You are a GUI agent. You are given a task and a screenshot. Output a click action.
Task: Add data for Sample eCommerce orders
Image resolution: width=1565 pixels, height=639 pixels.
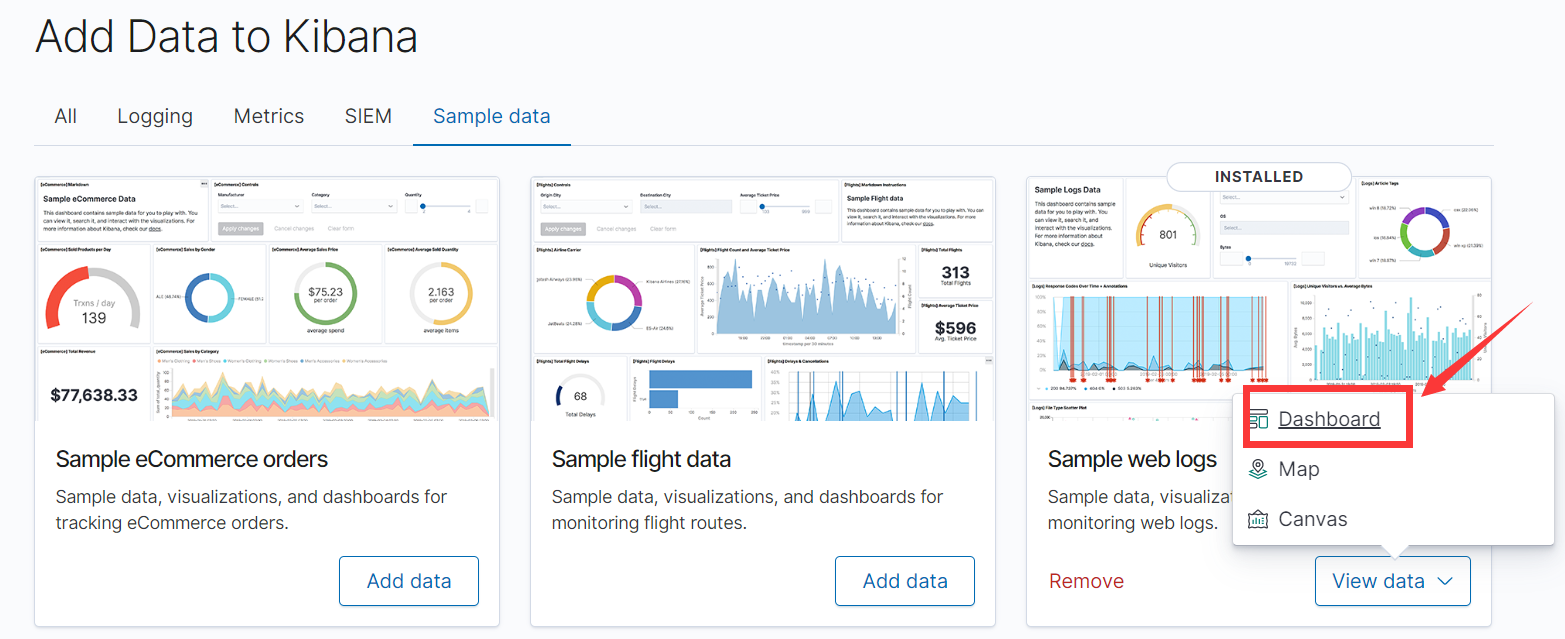[x=409, y=581]
